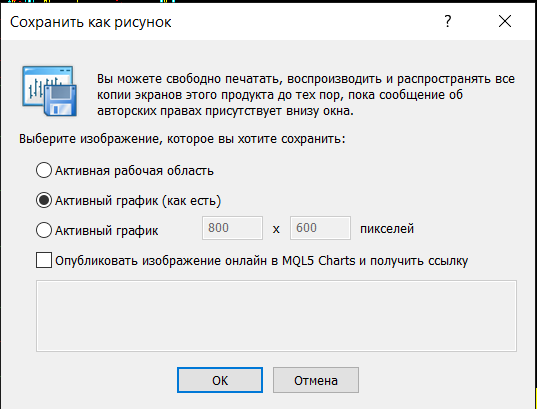This screenshot has width=537, height=409.
Task: Click the empty link output box
Action: (x=276, y=316)
